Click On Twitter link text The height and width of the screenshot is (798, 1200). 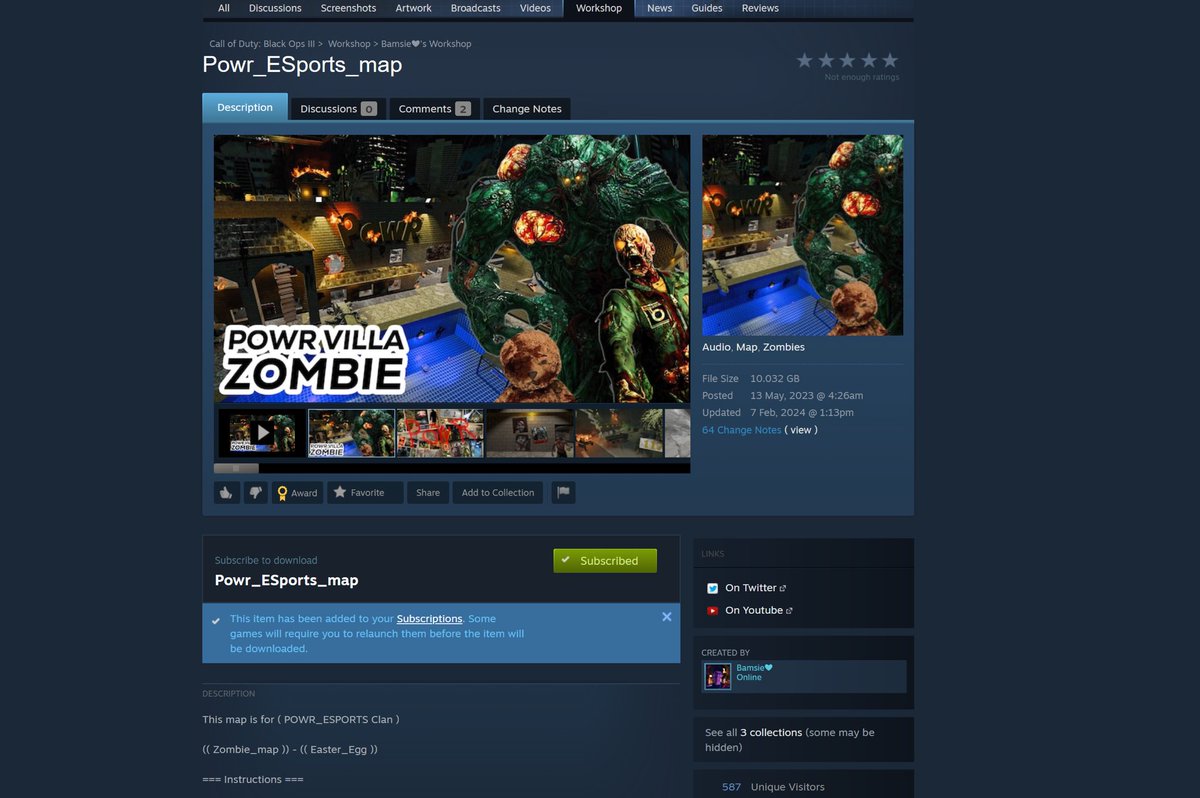click(x=751, y=588)
